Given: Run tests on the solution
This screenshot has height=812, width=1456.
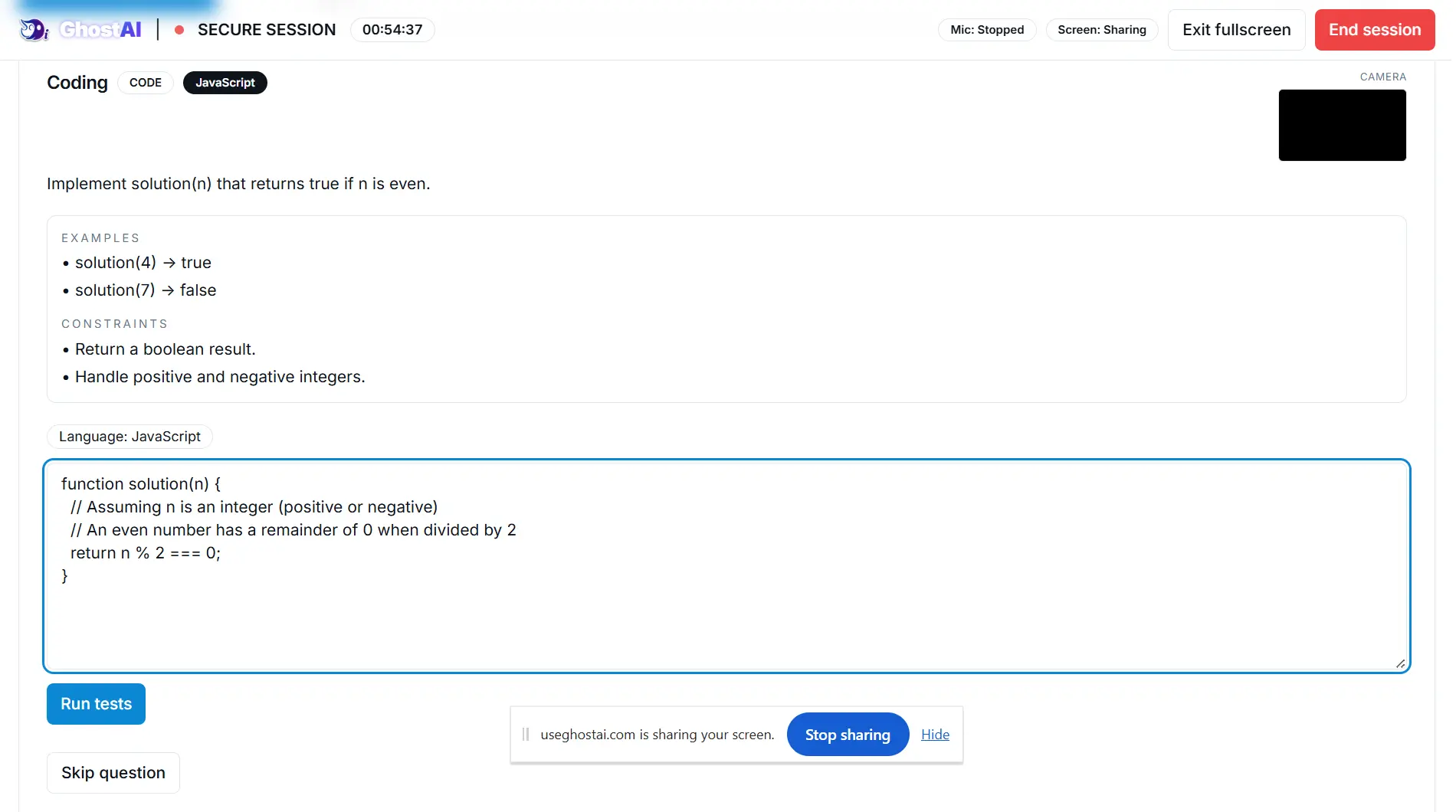Looking at the screenshot, I should 96,704.
